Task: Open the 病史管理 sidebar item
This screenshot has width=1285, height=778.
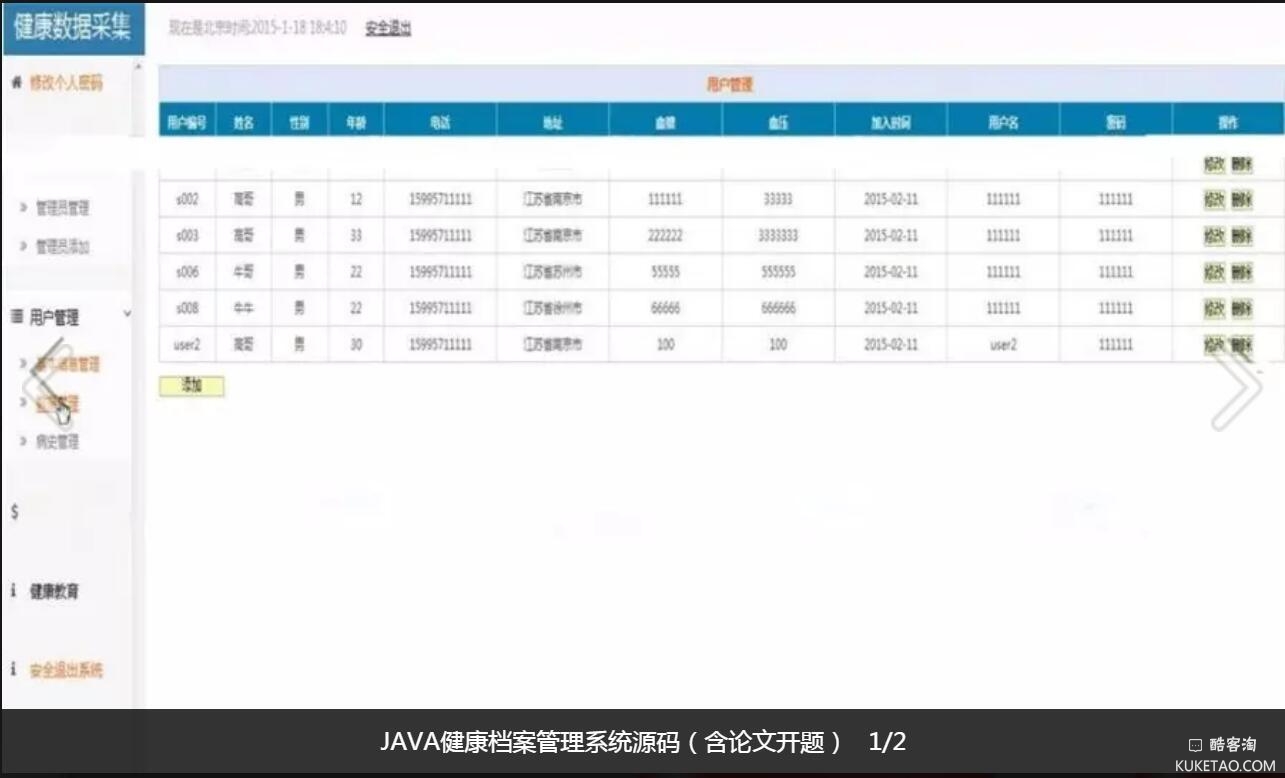Action: (x=57, y=441)
